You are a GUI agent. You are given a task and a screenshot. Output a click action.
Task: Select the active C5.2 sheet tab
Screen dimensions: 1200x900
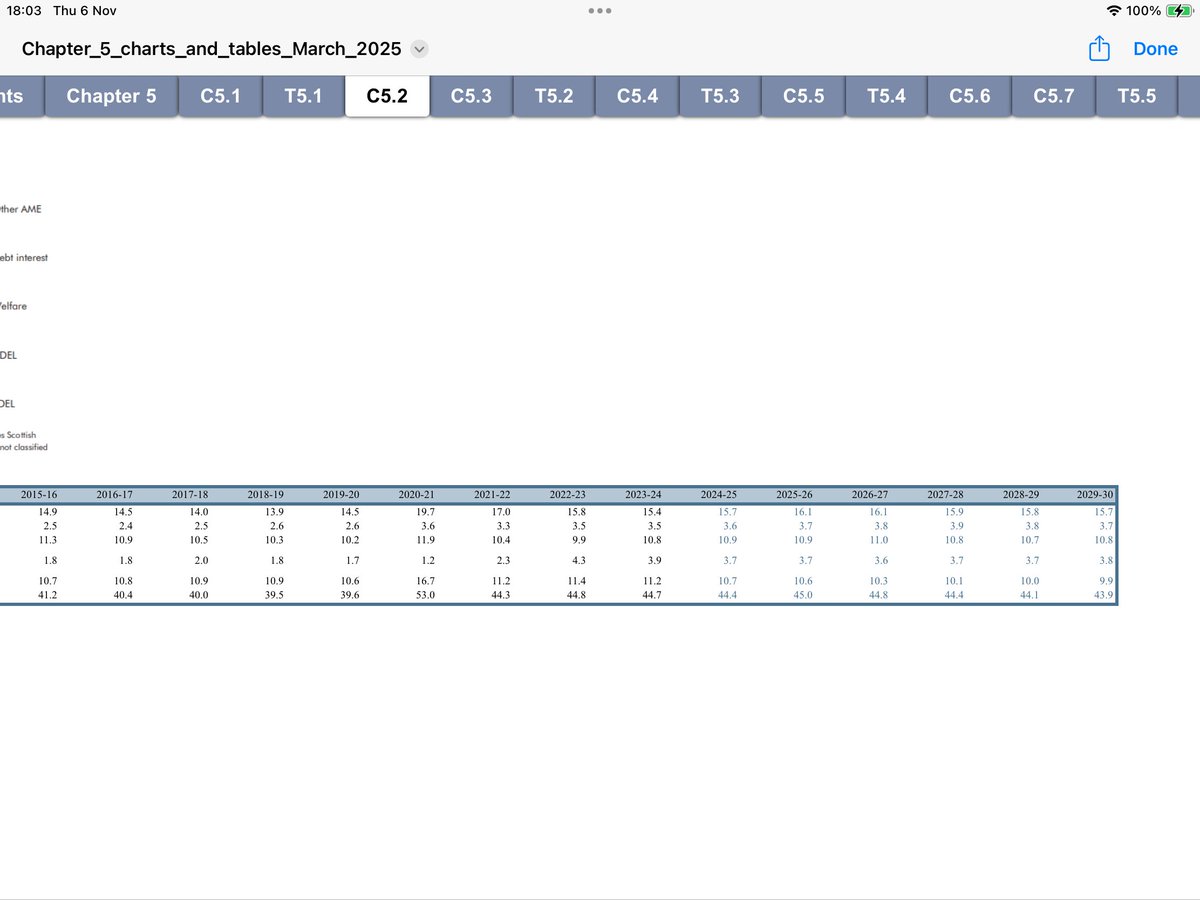point(387,96)
